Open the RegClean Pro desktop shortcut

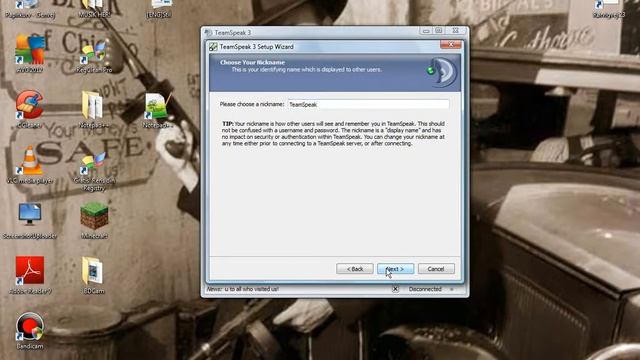click(x=94, y=55)
